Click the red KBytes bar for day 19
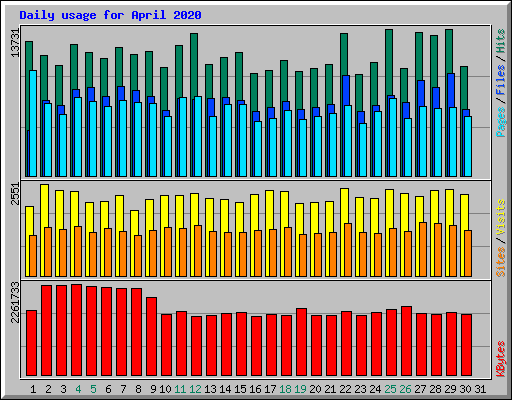This screenshot has width=512, height=400. (x=302, y=342)
